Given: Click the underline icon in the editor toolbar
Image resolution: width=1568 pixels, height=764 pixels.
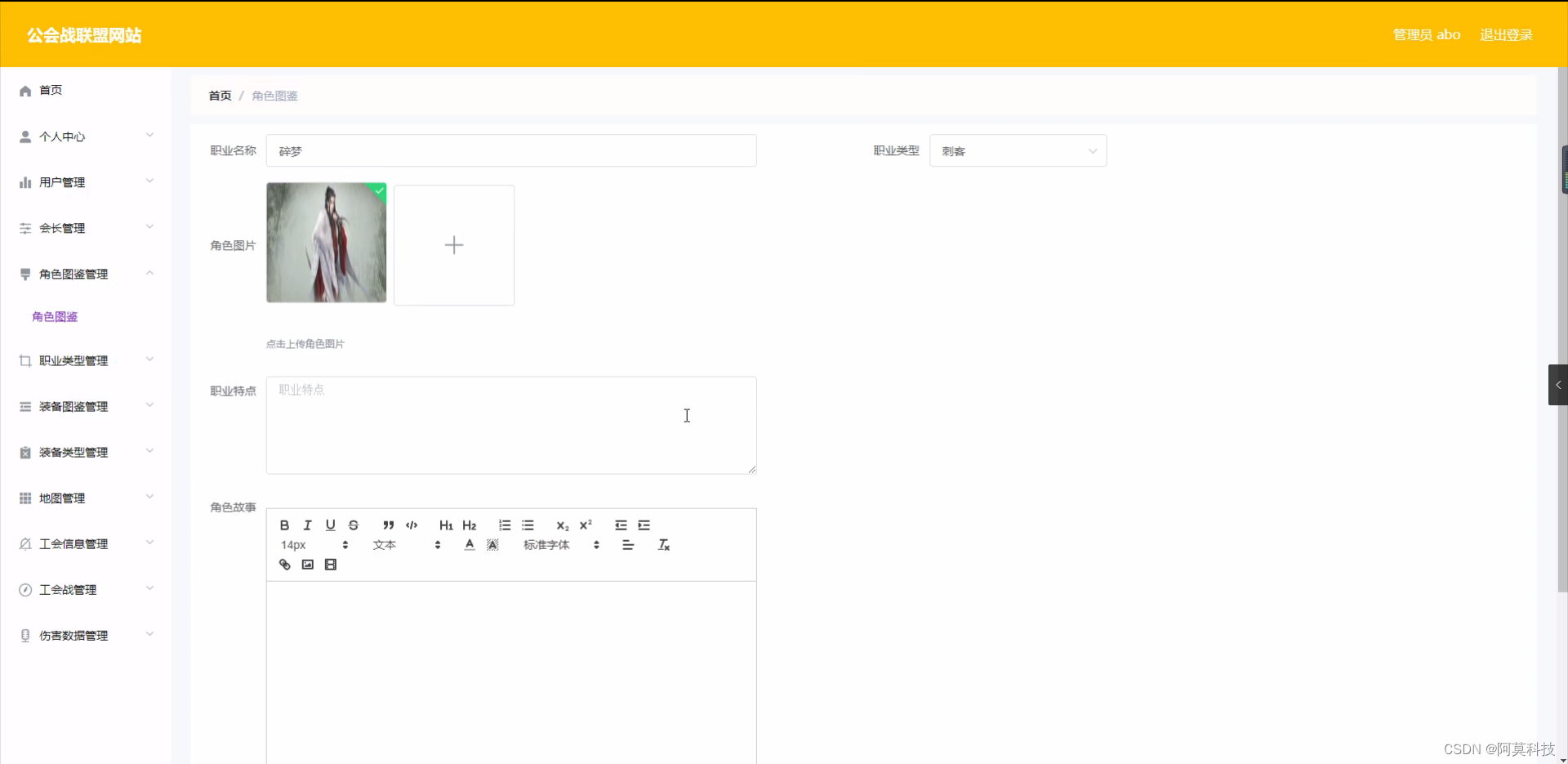Looking at the screenshot, I should pos(331,525).
